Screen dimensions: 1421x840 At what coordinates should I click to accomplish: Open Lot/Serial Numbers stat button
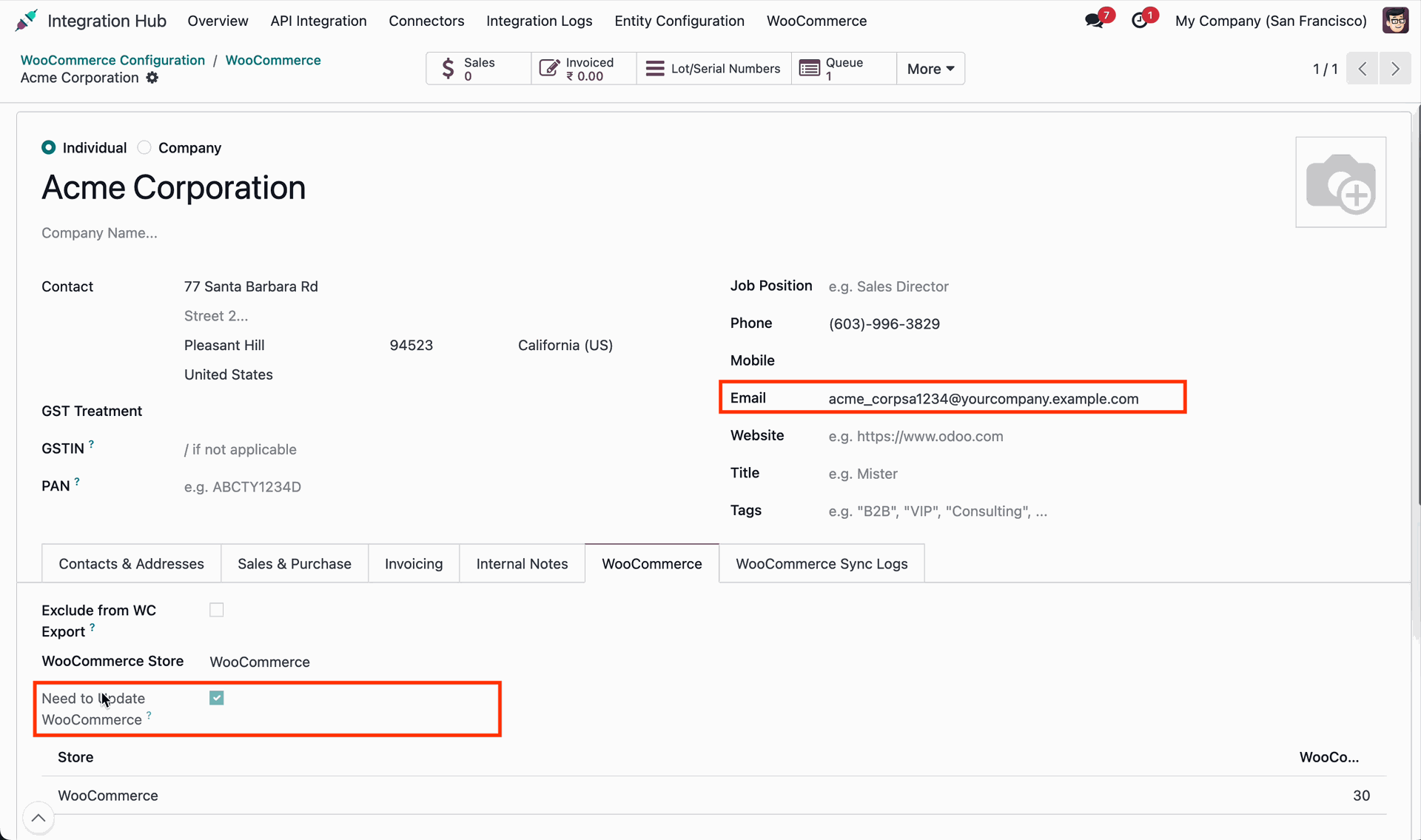(713, 69)
